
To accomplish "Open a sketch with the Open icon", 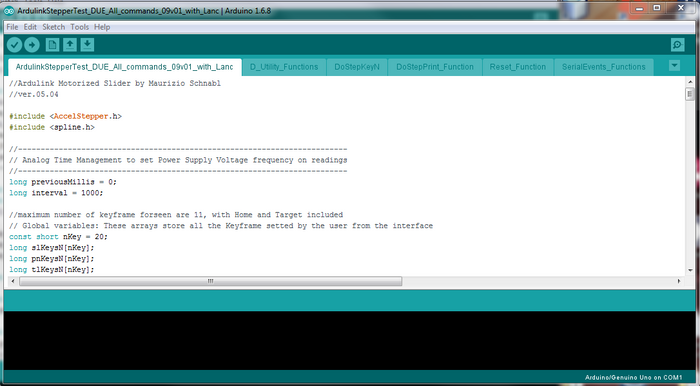I will pyautogui.click(x=70, y=45).
